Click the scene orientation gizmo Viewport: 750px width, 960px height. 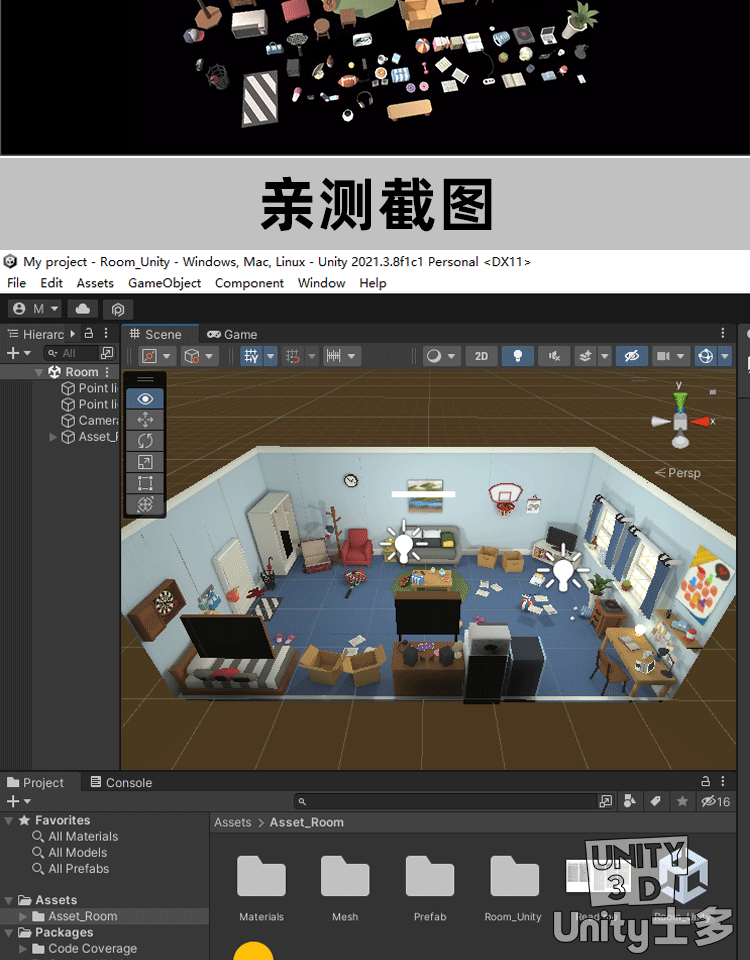[x=680, y=419]
